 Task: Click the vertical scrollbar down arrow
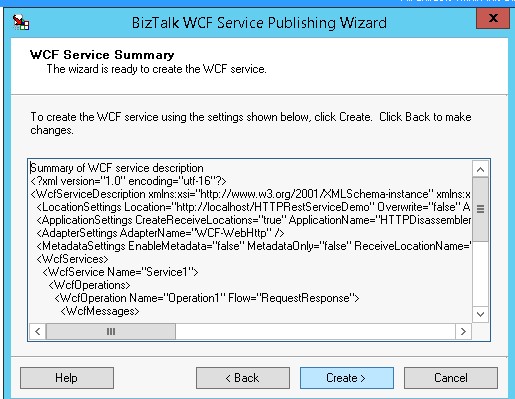tap(480, 314)
